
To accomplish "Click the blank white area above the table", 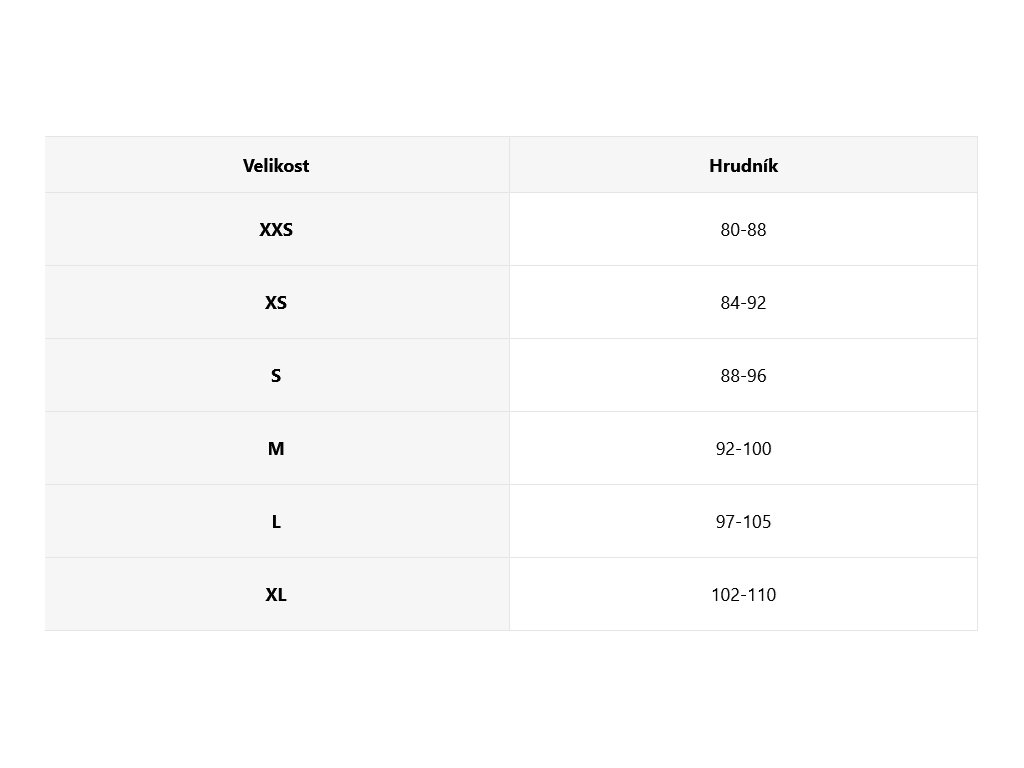I will [x=512, y=68].
